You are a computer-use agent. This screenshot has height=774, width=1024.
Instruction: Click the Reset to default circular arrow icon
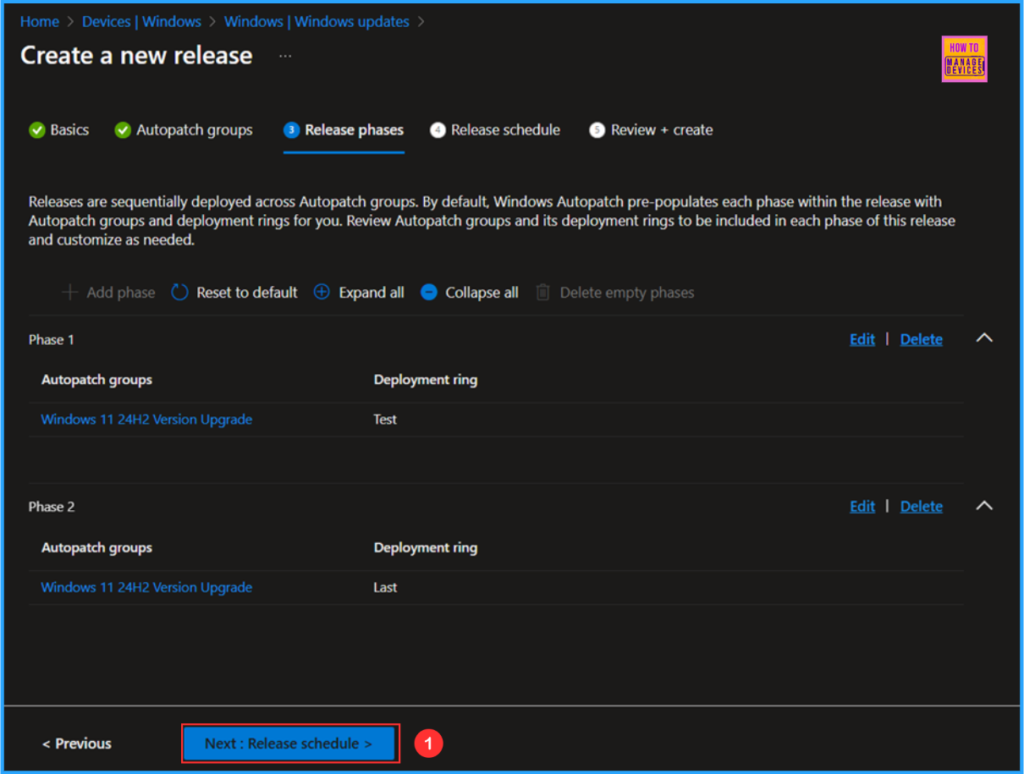tap(180, 292)
